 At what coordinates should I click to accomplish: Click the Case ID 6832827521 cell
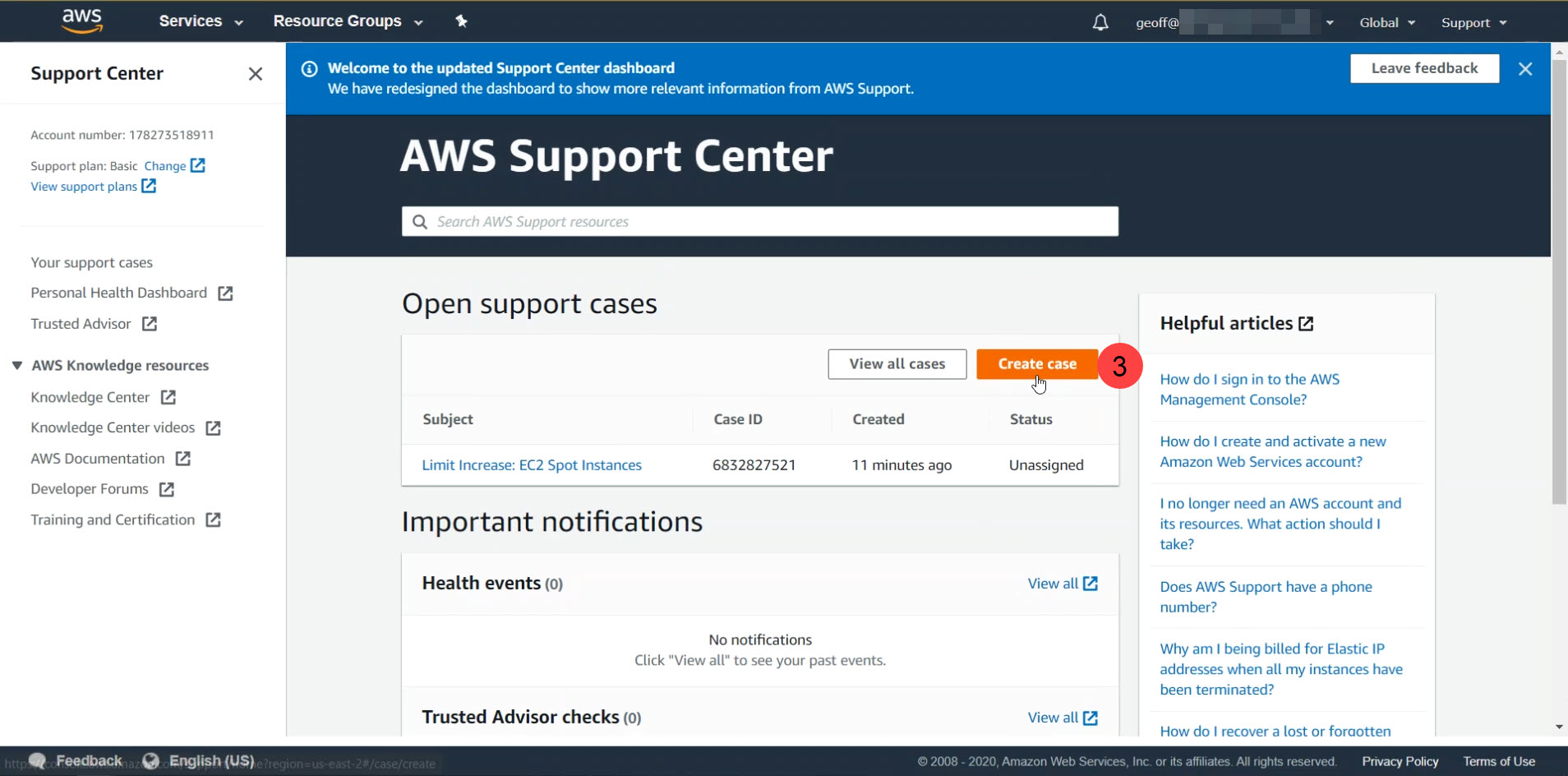[x=754, y=465]
